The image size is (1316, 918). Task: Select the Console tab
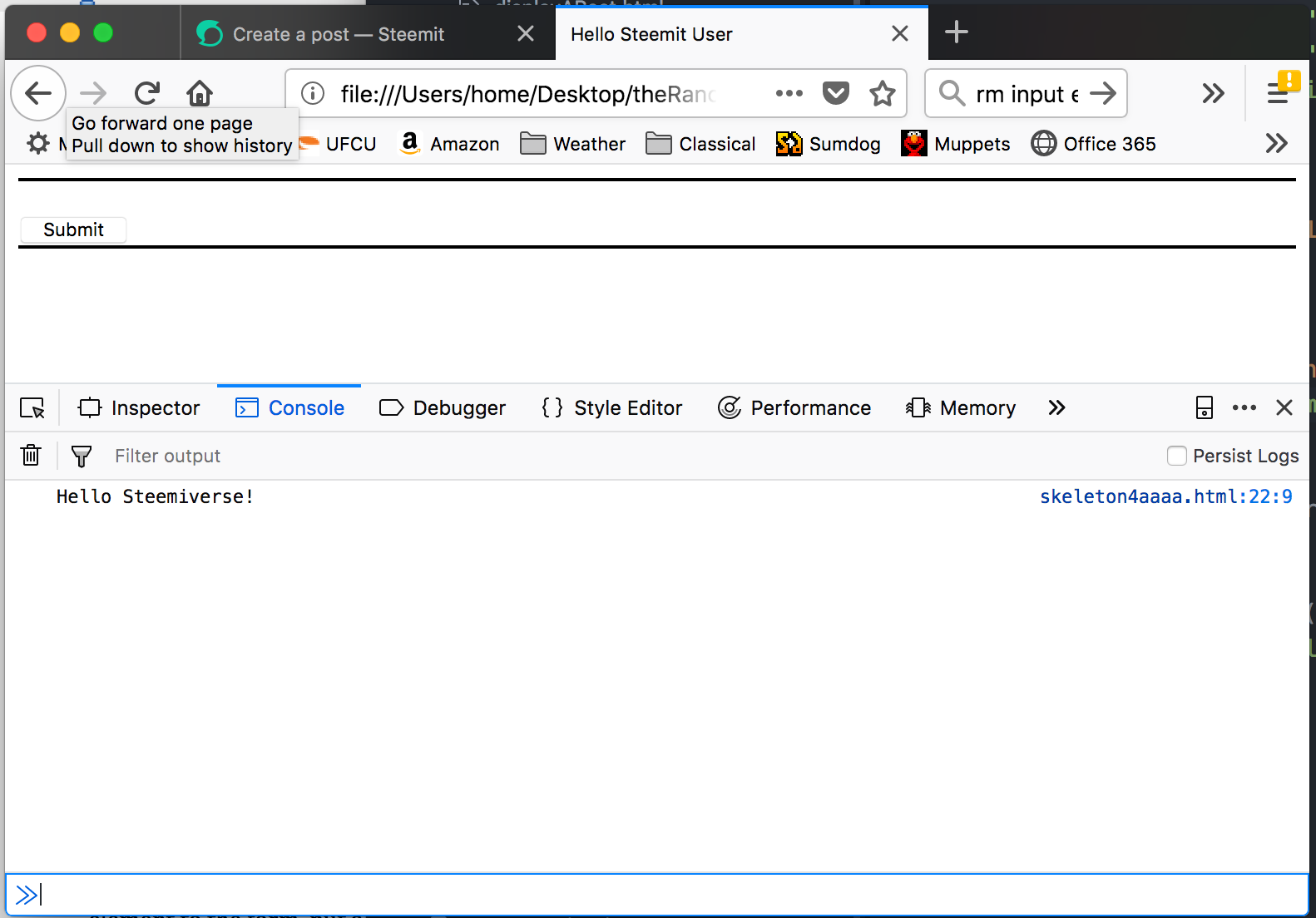pyautogui.click(x=289, y=407)
